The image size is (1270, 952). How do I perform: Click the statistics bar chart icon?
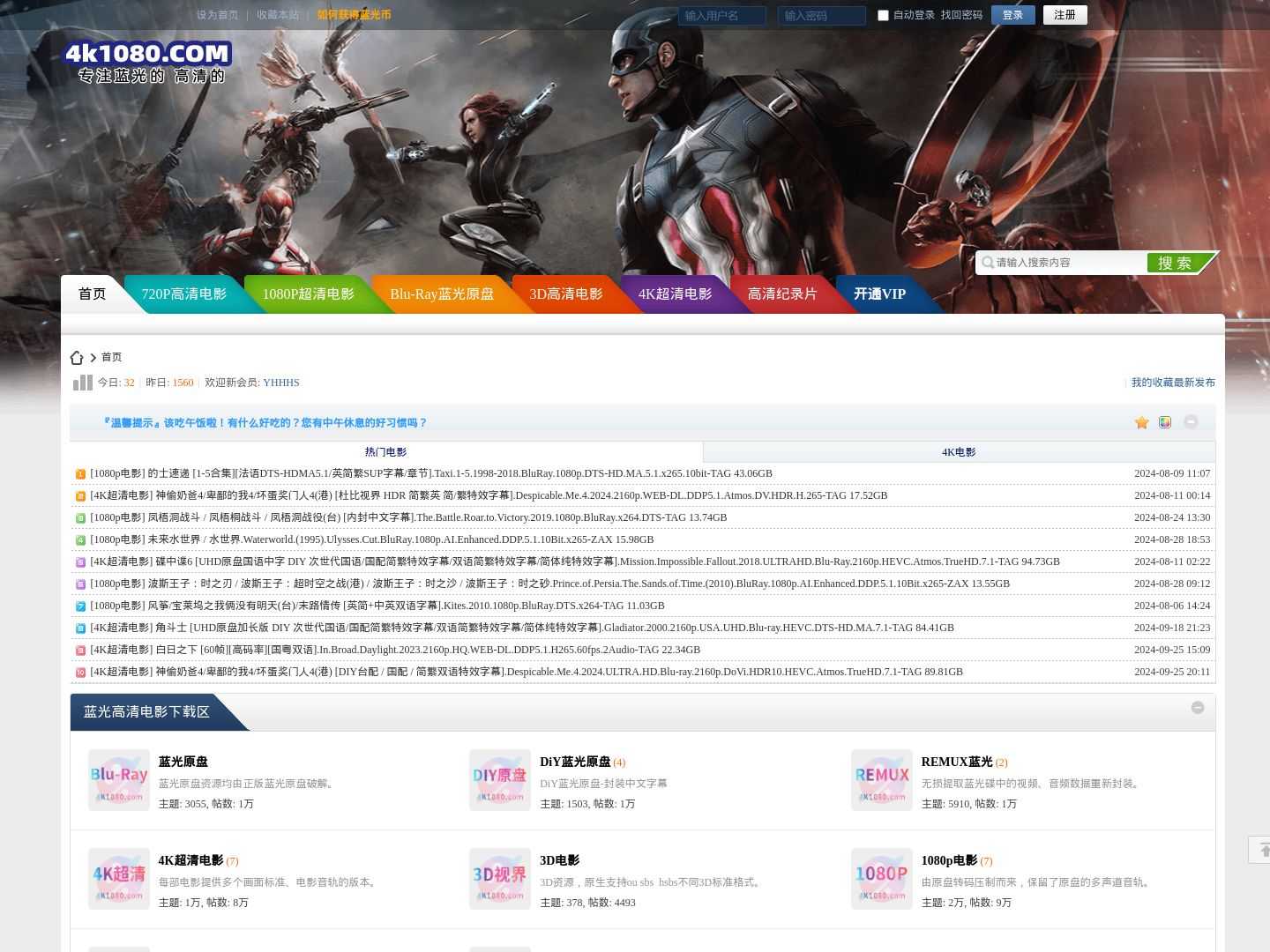click(83, 383)
